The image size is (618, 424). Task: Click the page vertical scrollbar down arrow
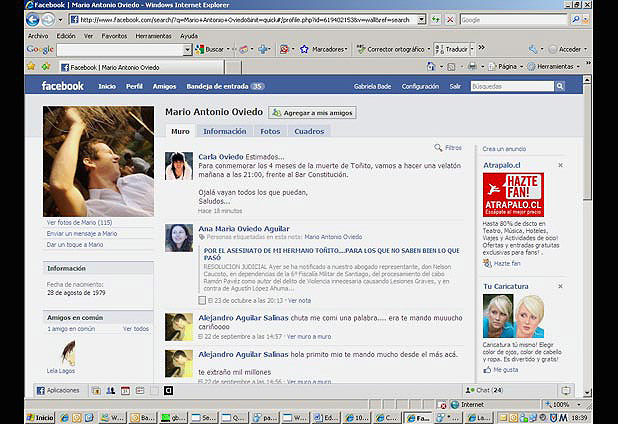pyautogui.click(x=587, y=392)
